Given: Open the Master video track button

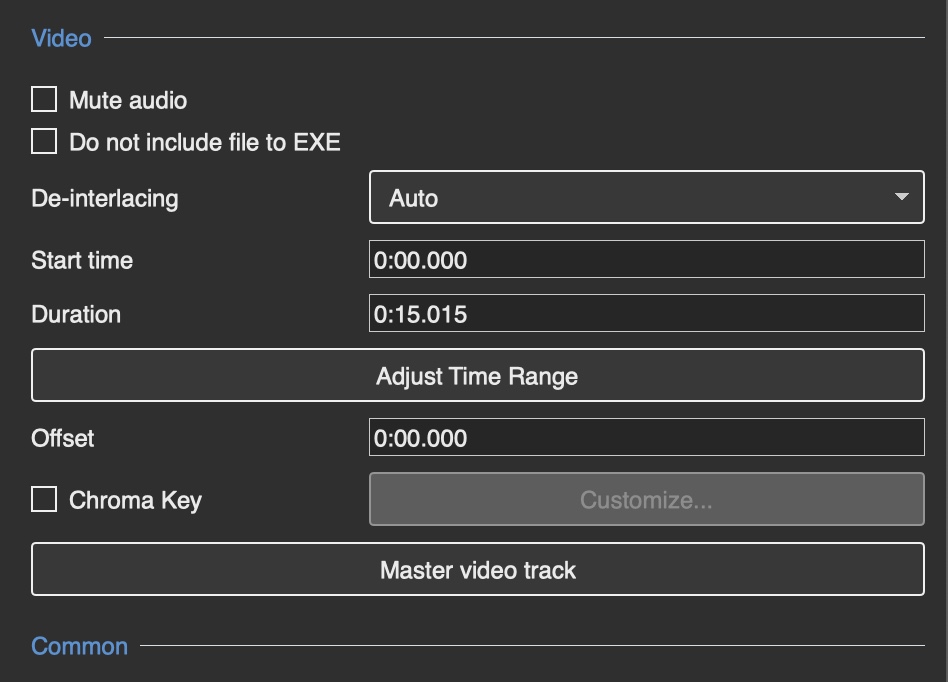Looking at the screenshot, I should [x=478, y=570].
